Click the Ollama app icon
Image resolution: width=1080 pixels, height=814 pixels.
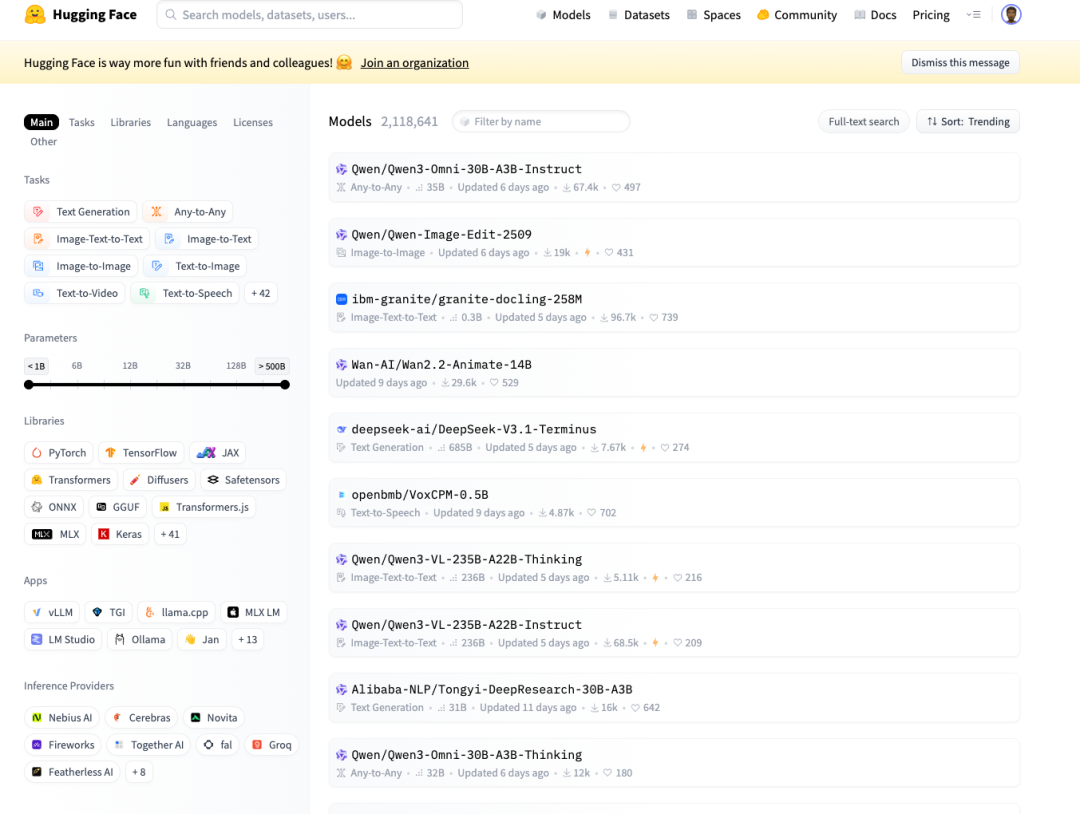120,640
